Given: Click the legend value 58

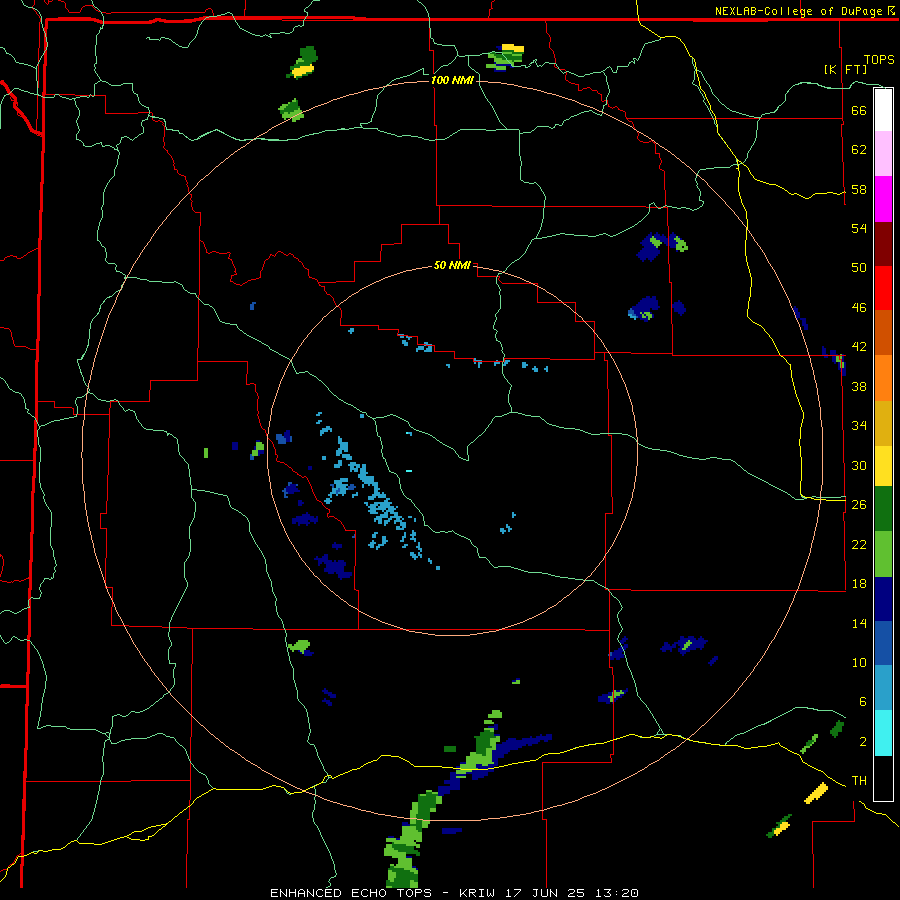Looking at the screenshot, I should (859, 189).
